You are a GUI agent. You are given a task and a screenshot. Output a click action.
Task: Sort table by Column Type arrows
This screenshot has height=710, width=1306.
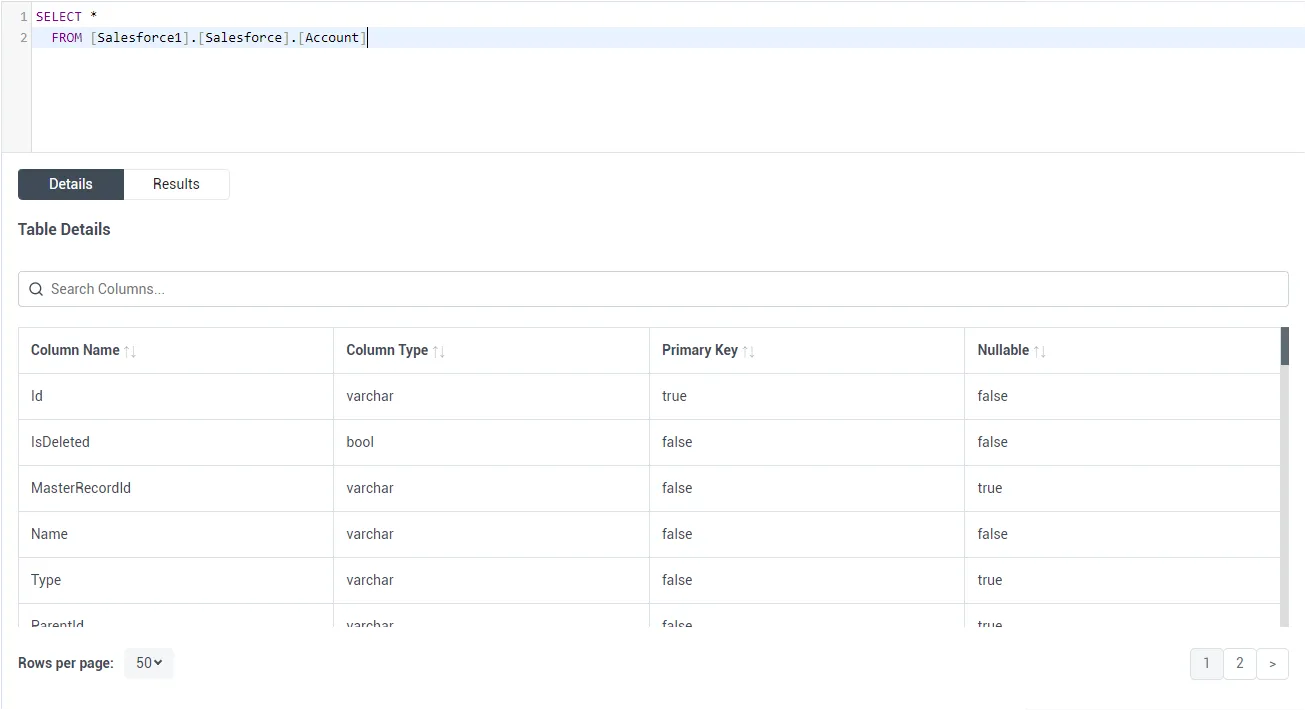(x=439, y=351)
